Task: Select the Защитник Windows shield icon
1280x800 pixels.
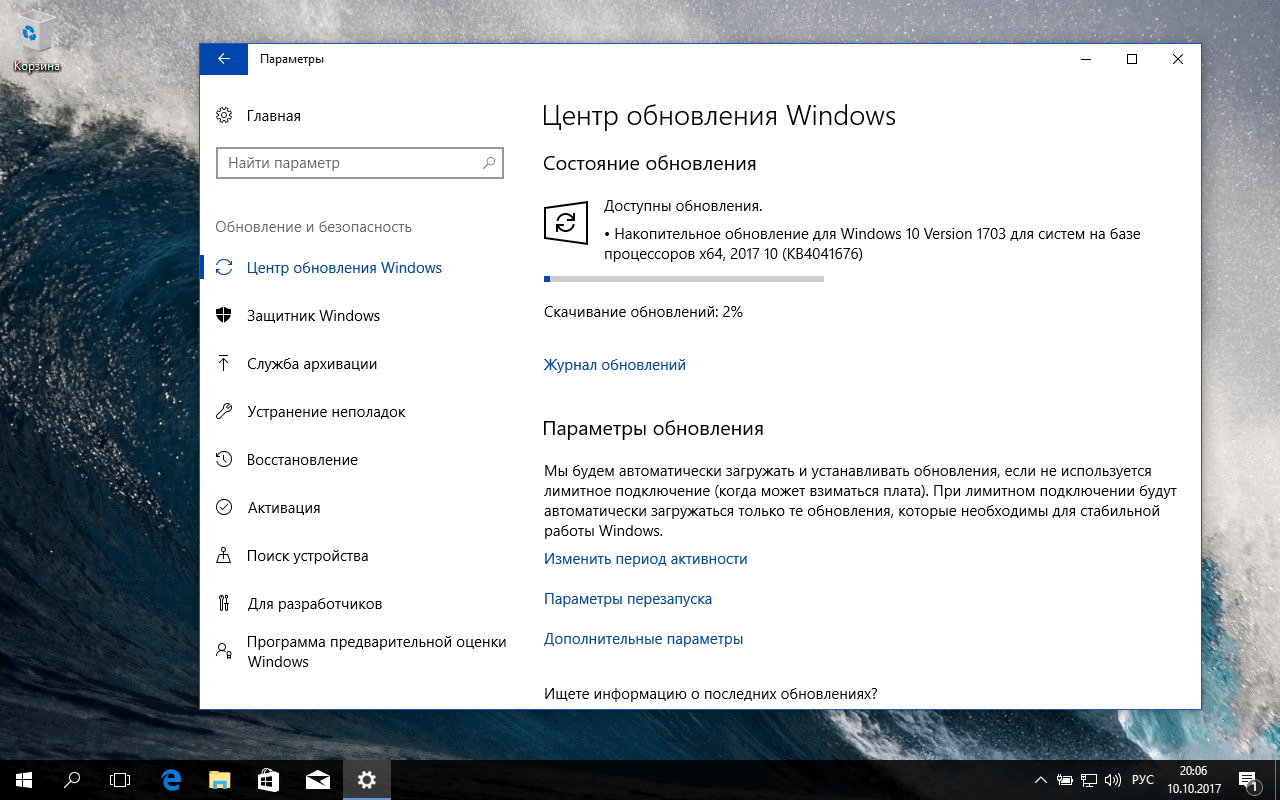Action: (226, 315)
